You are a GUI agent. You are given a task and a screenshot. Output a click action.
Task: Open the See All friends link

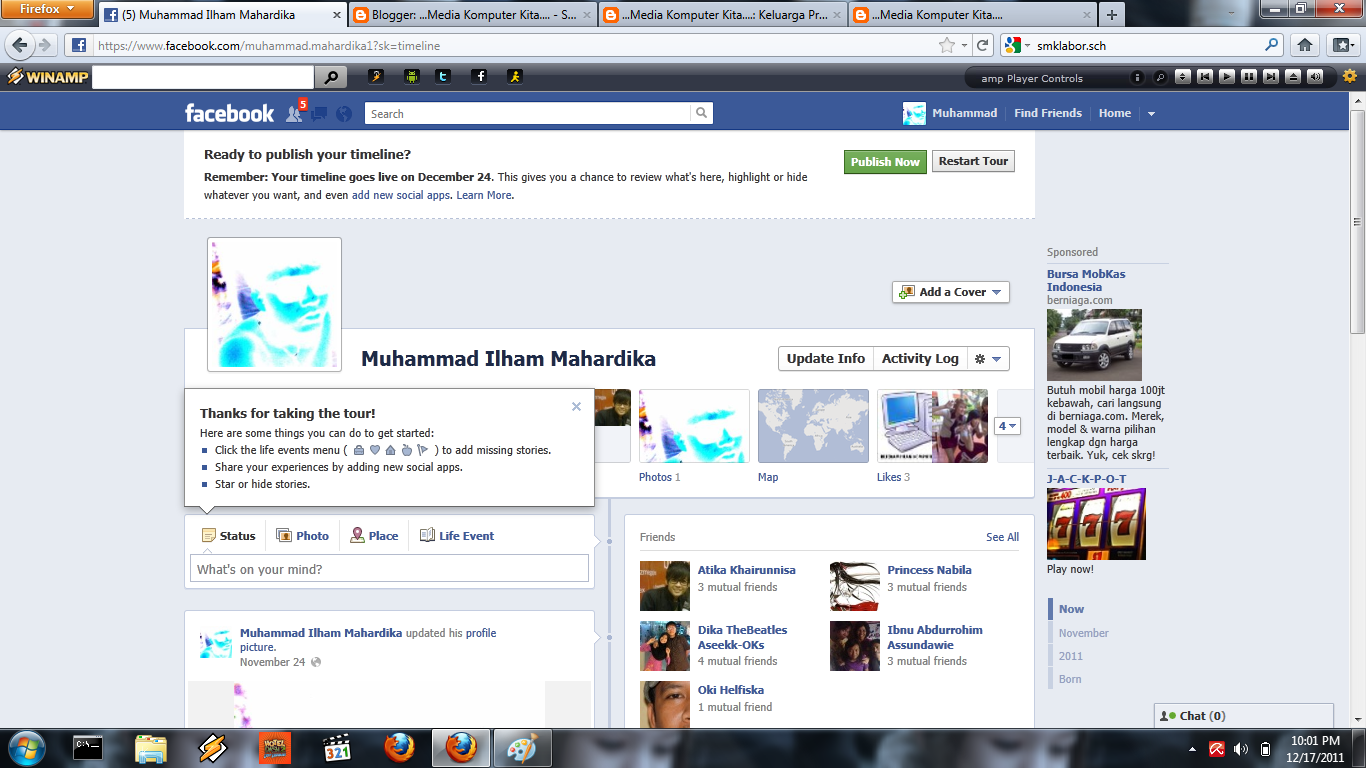(x=1002, y=537)
